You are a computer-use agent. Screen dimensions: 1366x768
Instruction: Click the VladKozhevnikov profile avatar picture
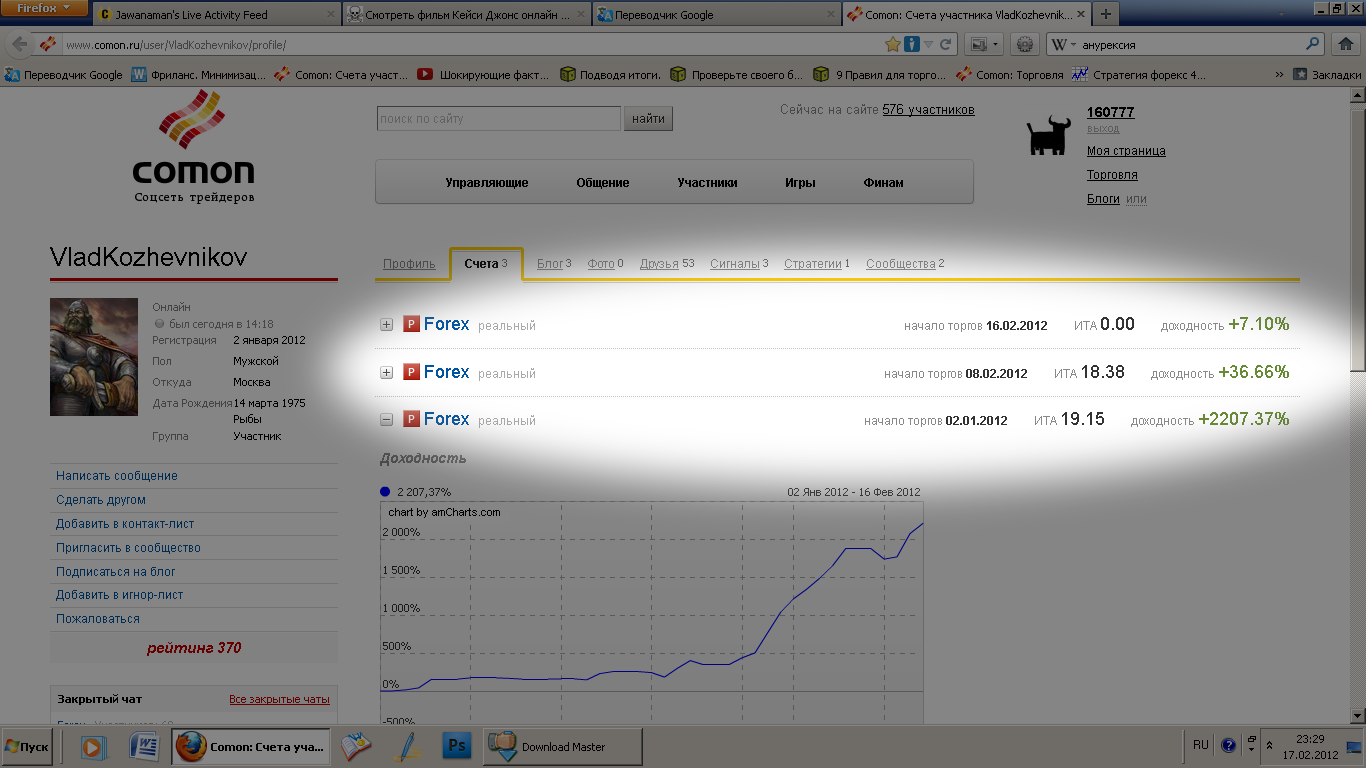pyautogui.click(x=94, y=357)
